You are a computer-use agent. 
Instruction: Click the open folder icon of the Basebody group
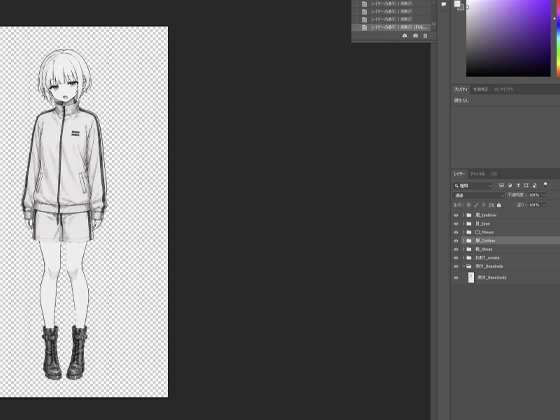[469, 266]
